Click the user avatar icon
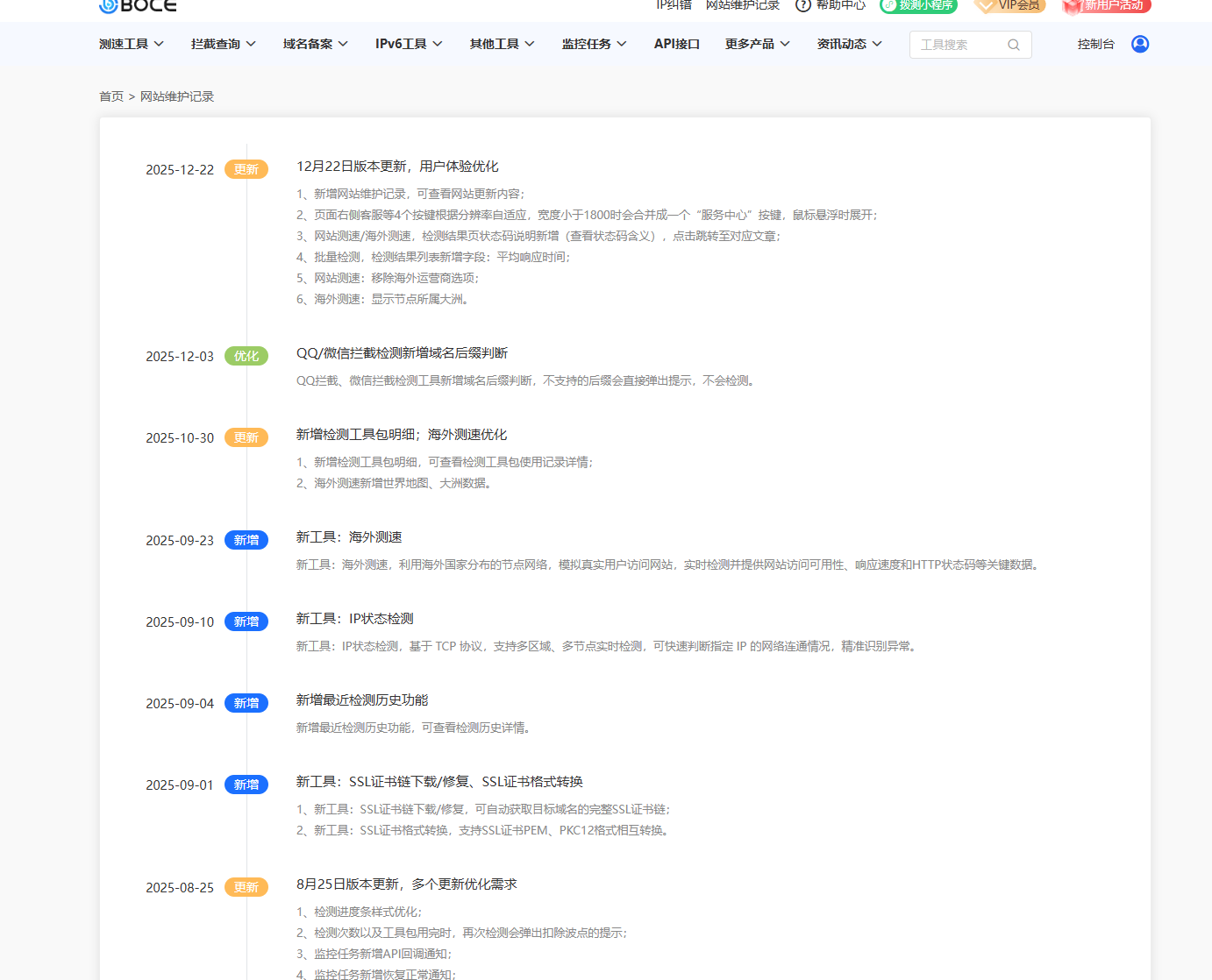The height and width of the screenshot is (980, 1212). tap(1139, 44)
